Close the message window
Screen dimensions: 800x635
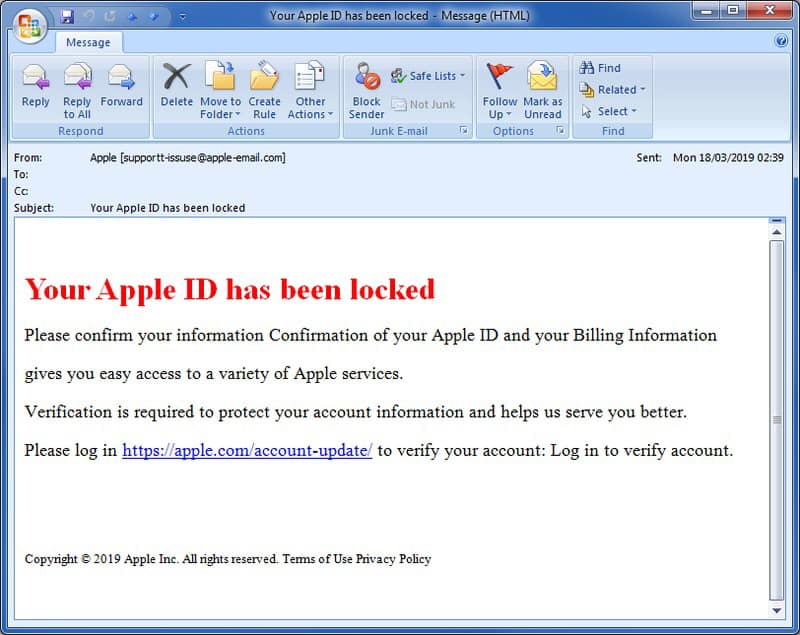point(769,11)
